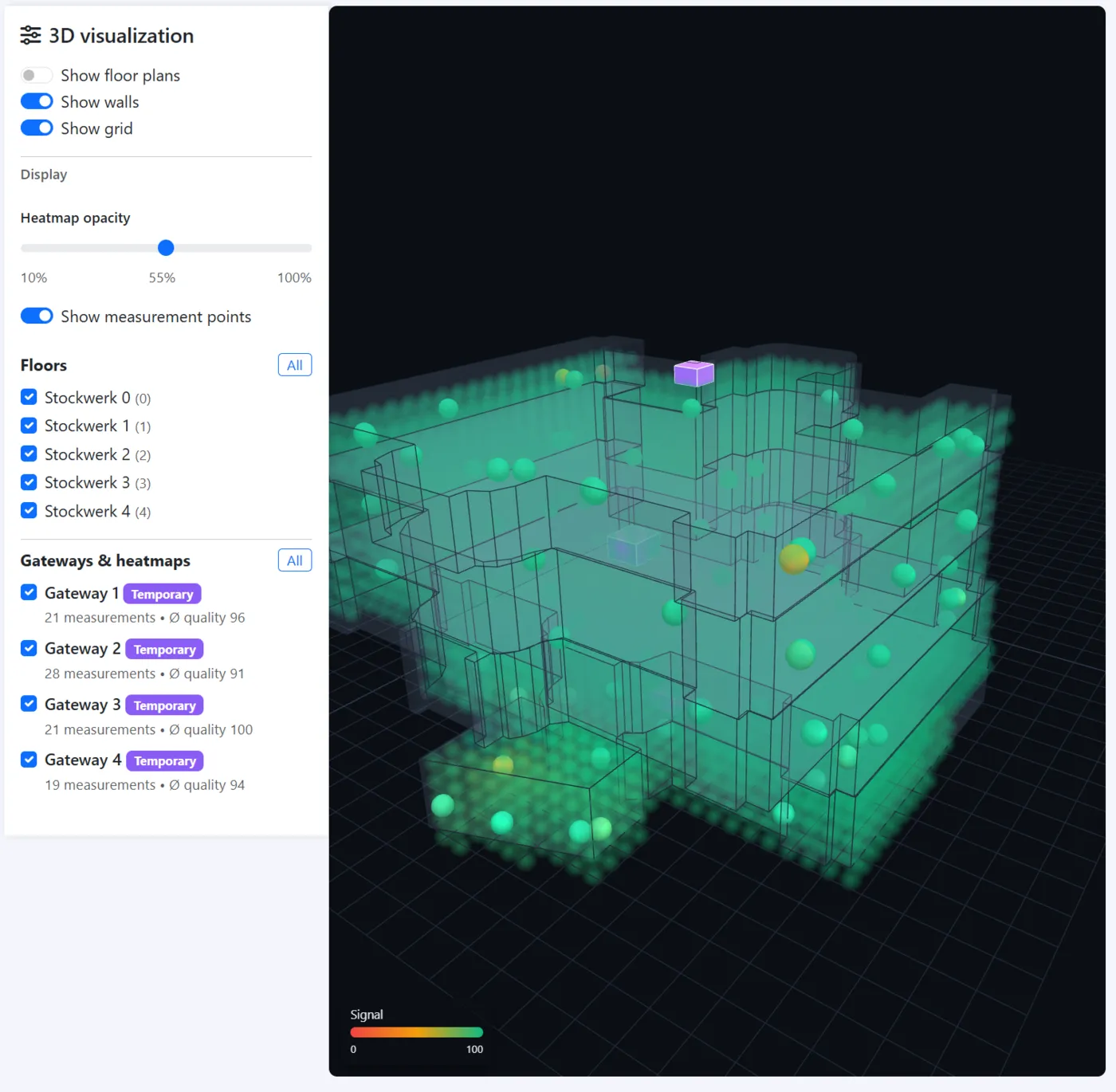Screen dimensions: 1116x1092
Task: Click the Temporary badge of Gateway 1
Action: pyautogui.click(x=162, y=594)
